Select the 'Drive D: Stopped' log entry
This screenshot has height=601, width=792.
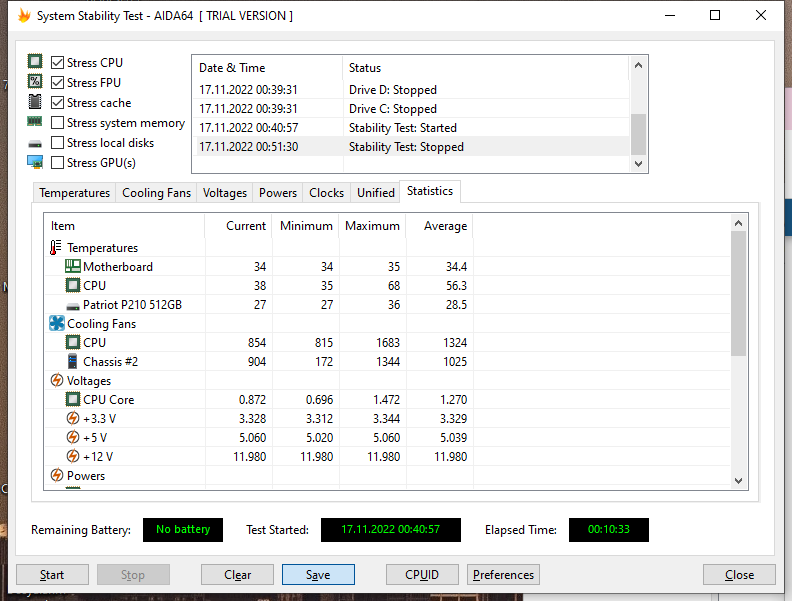click(x=412, y=90)
